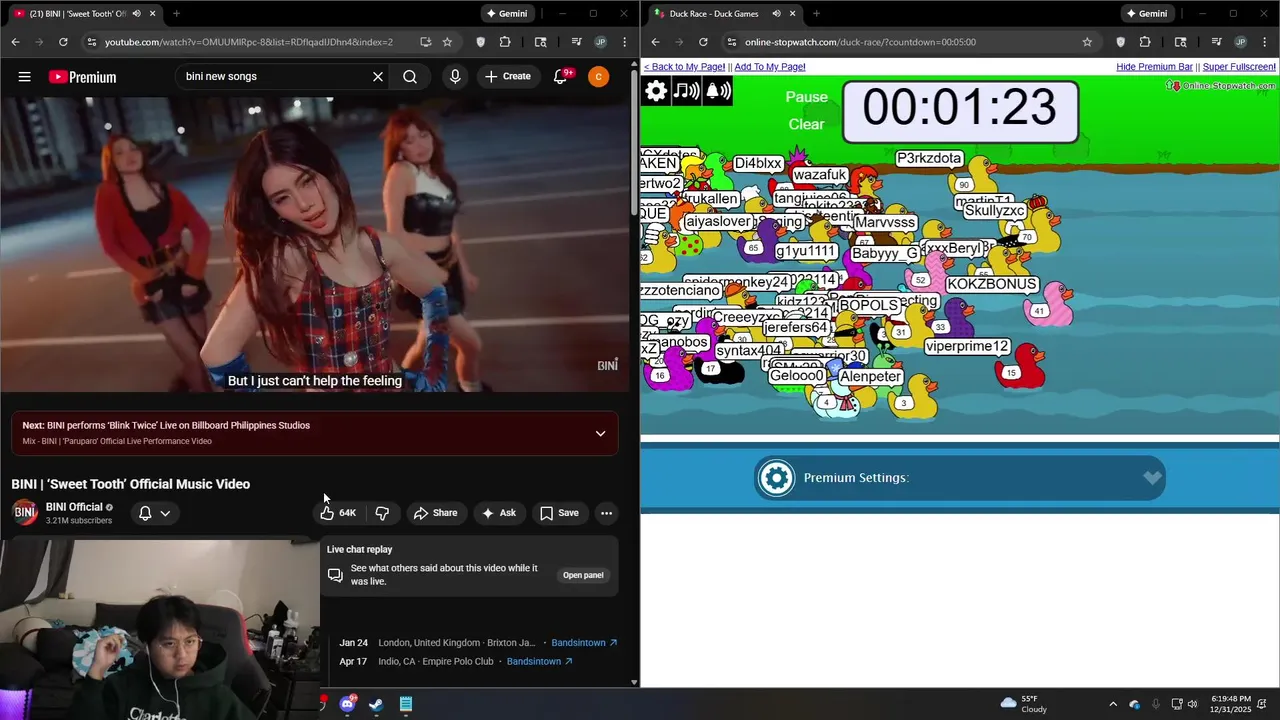Reload the YouTube browser window
Viewport: 1280px width, 720px height.
[x=63, y=42]
